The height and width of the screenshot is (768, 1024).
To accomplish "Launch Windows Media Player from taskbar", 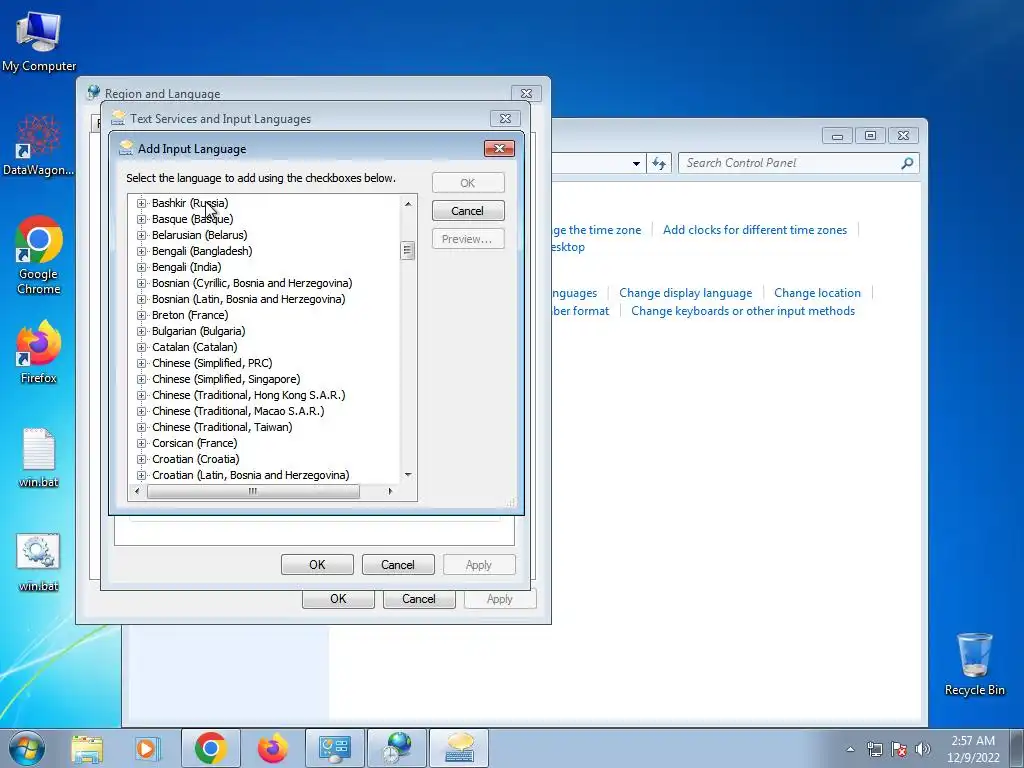I will tap(148, 748).
